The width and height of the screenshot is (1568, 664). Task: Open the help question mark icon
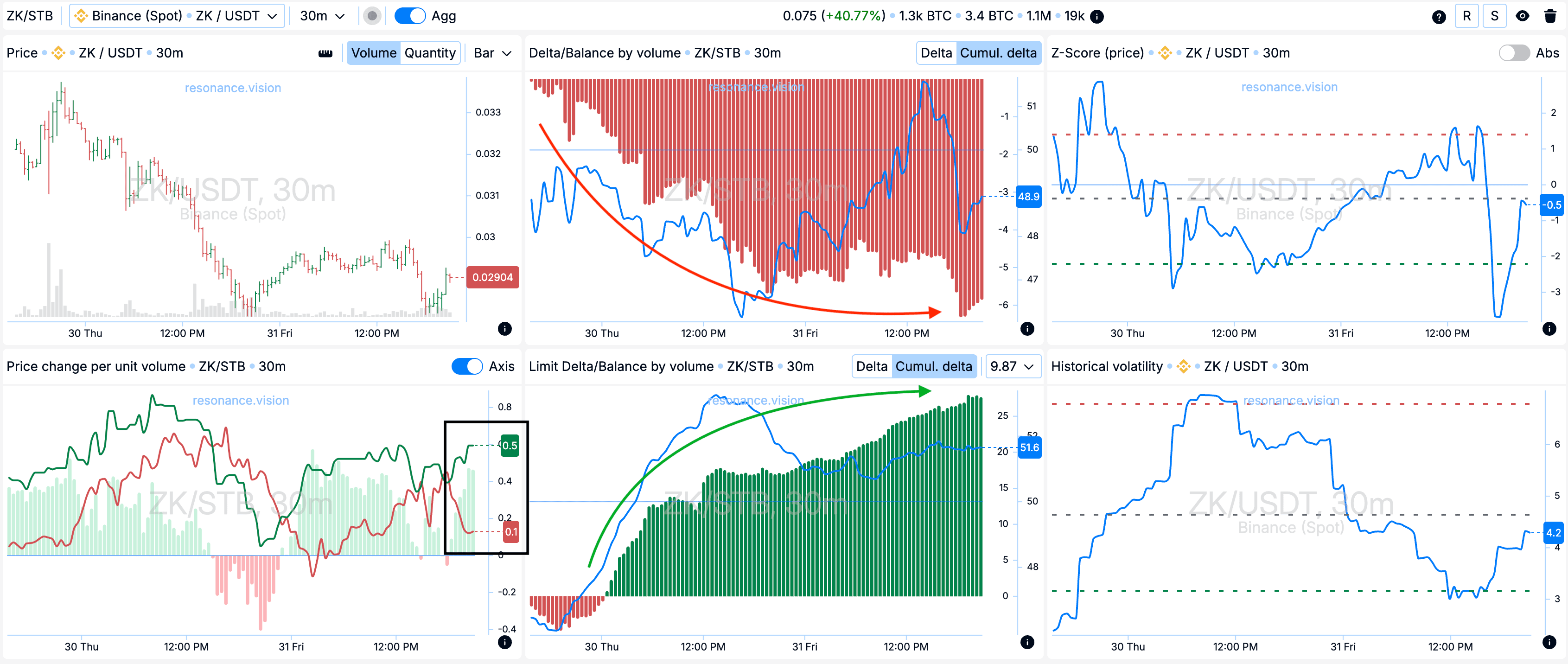1438,16
